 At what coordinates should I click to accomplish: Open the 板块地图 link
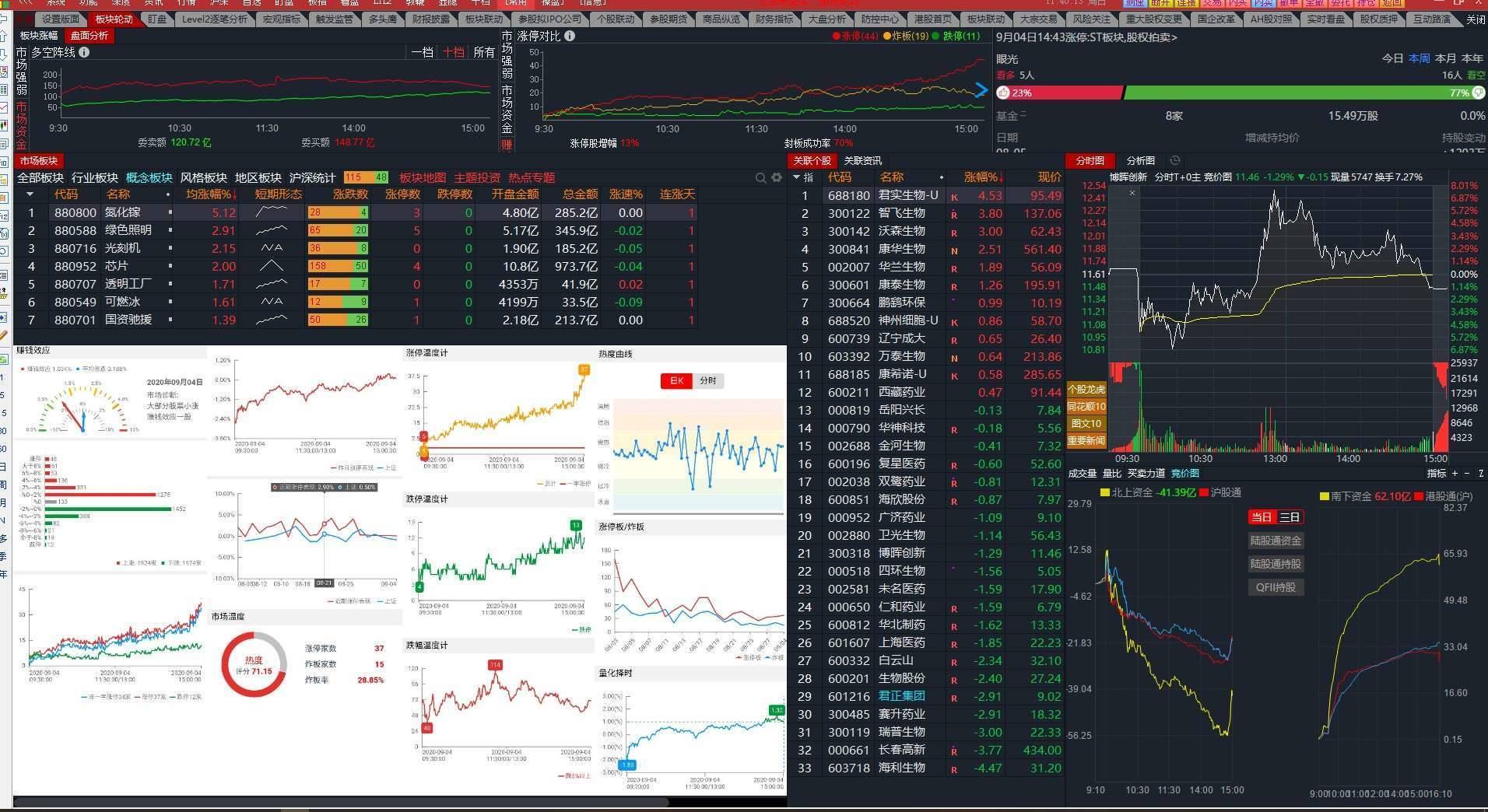pyautogui.click(x=423, y=177)
